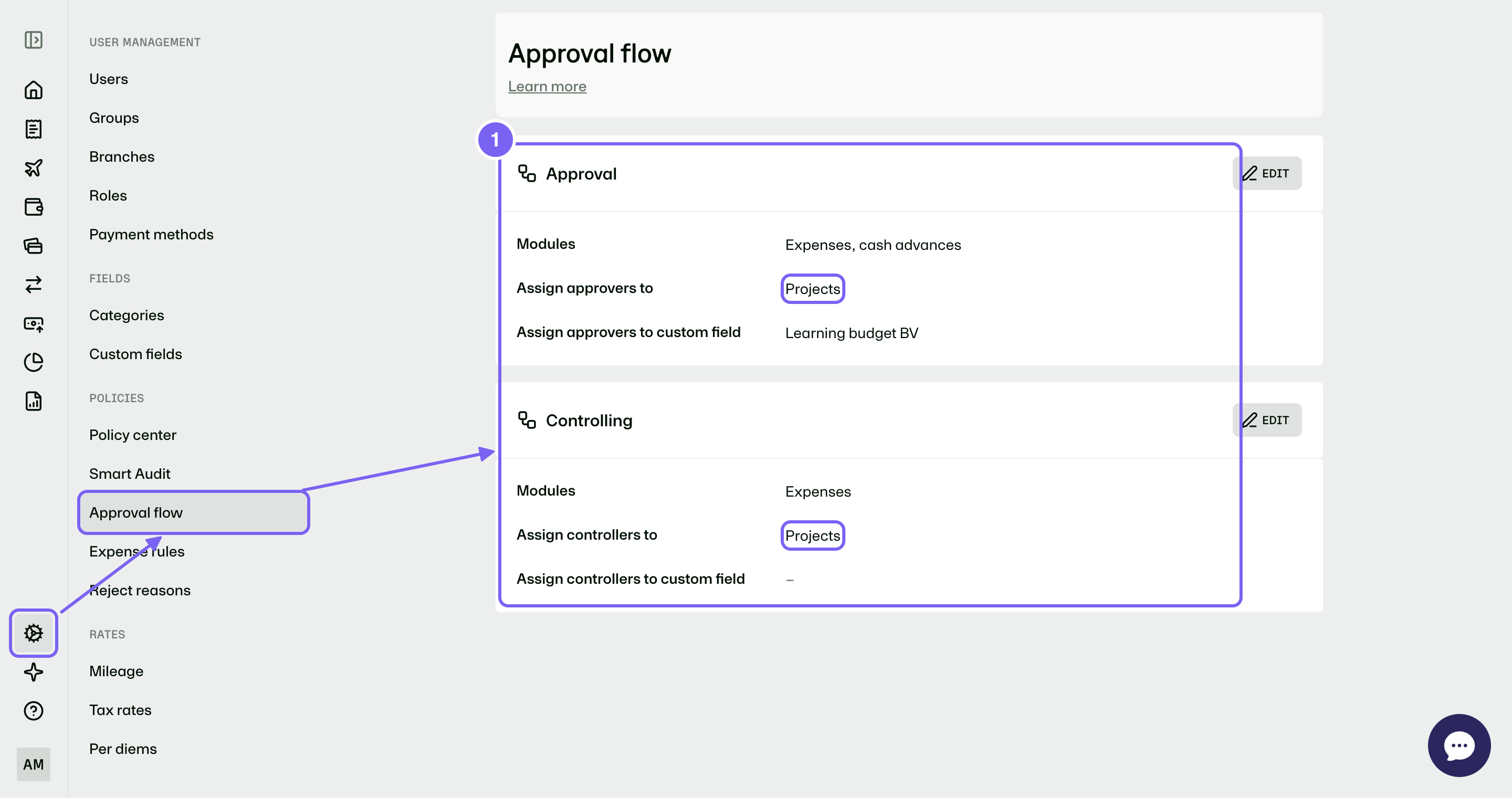The width and height of the screenshot is (1512, 798).
Task: Click the Approval section flow icon
Action: point(527,174)
